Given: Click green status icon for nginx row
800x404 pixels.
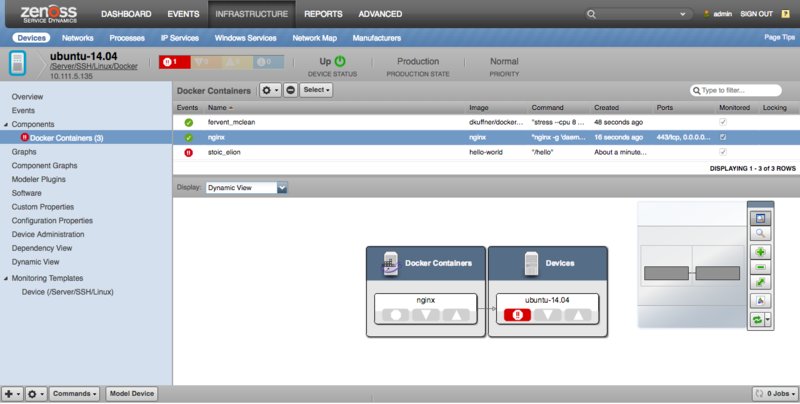Looking at the screenshot, I should tap(189, 137).
